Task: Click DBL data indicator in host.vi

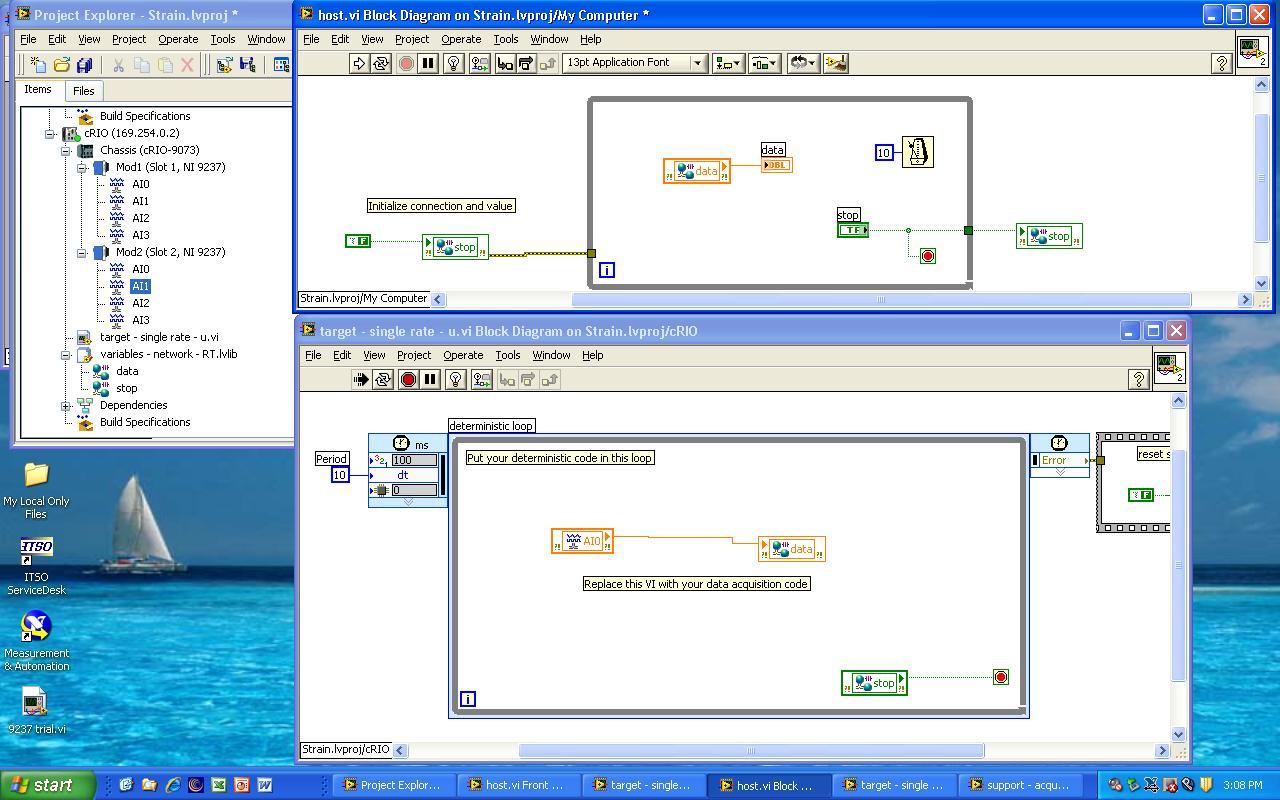Action: (x=776, y=165)
